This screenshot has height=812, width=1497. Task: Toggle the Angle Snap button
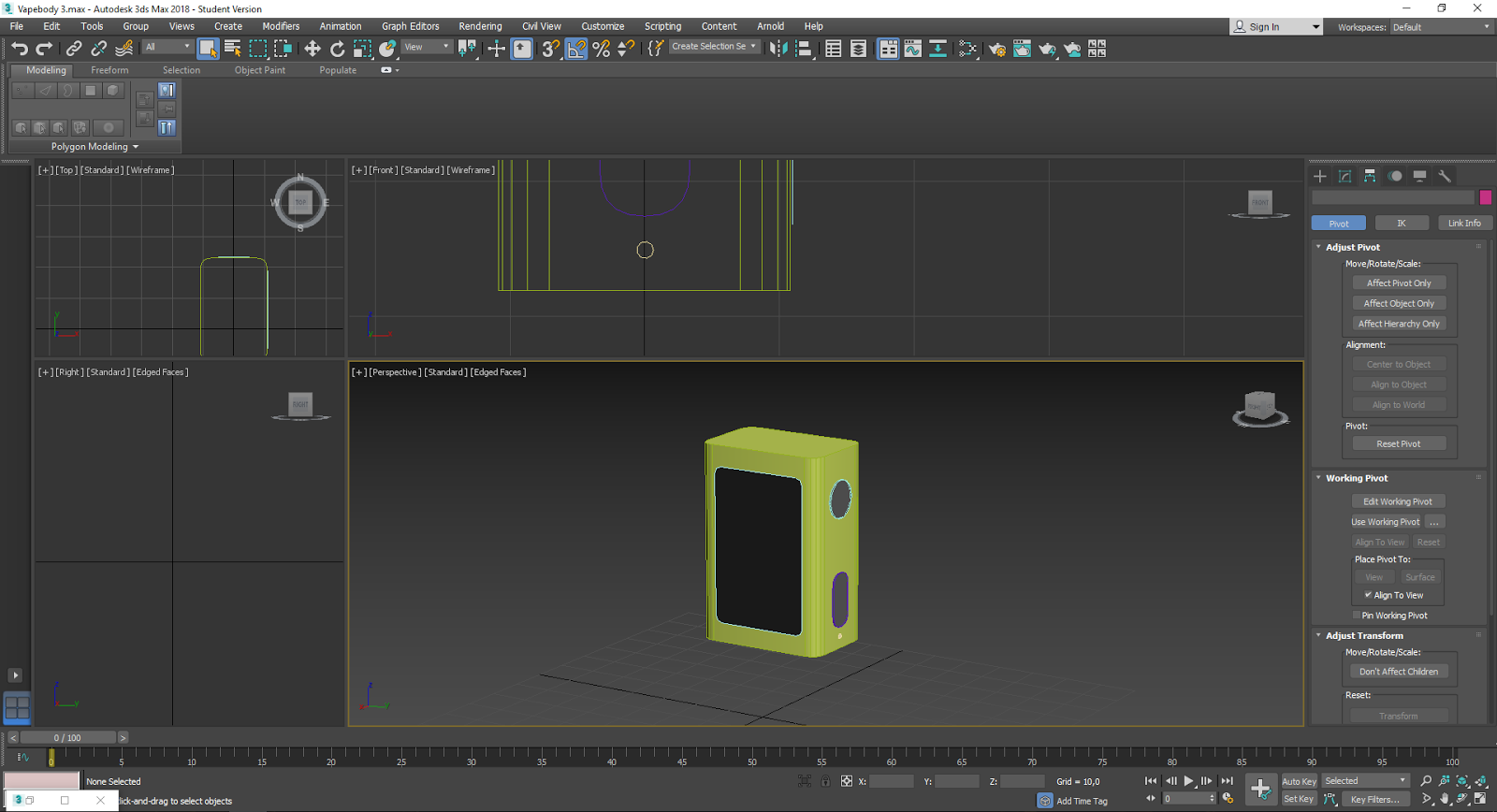(576, 49)
